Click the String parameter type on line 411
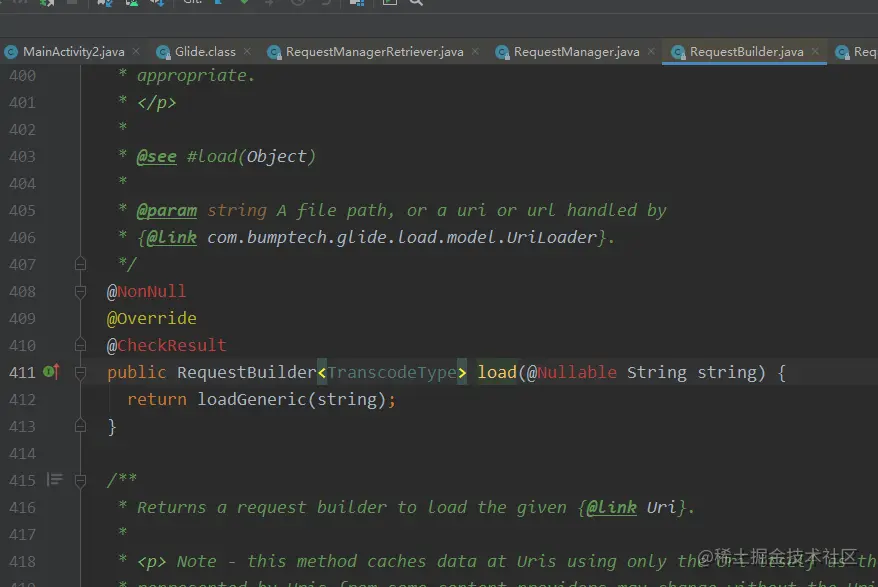This screenshot has height=587, width=878. (x=657, y=372)
